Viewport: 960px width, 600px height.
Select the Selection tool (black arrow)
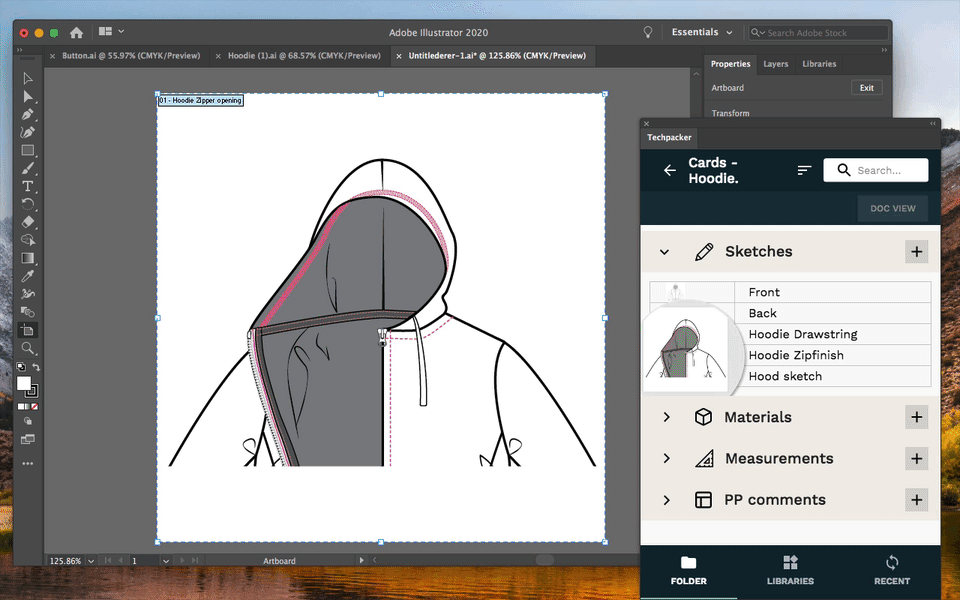(28, 78)
